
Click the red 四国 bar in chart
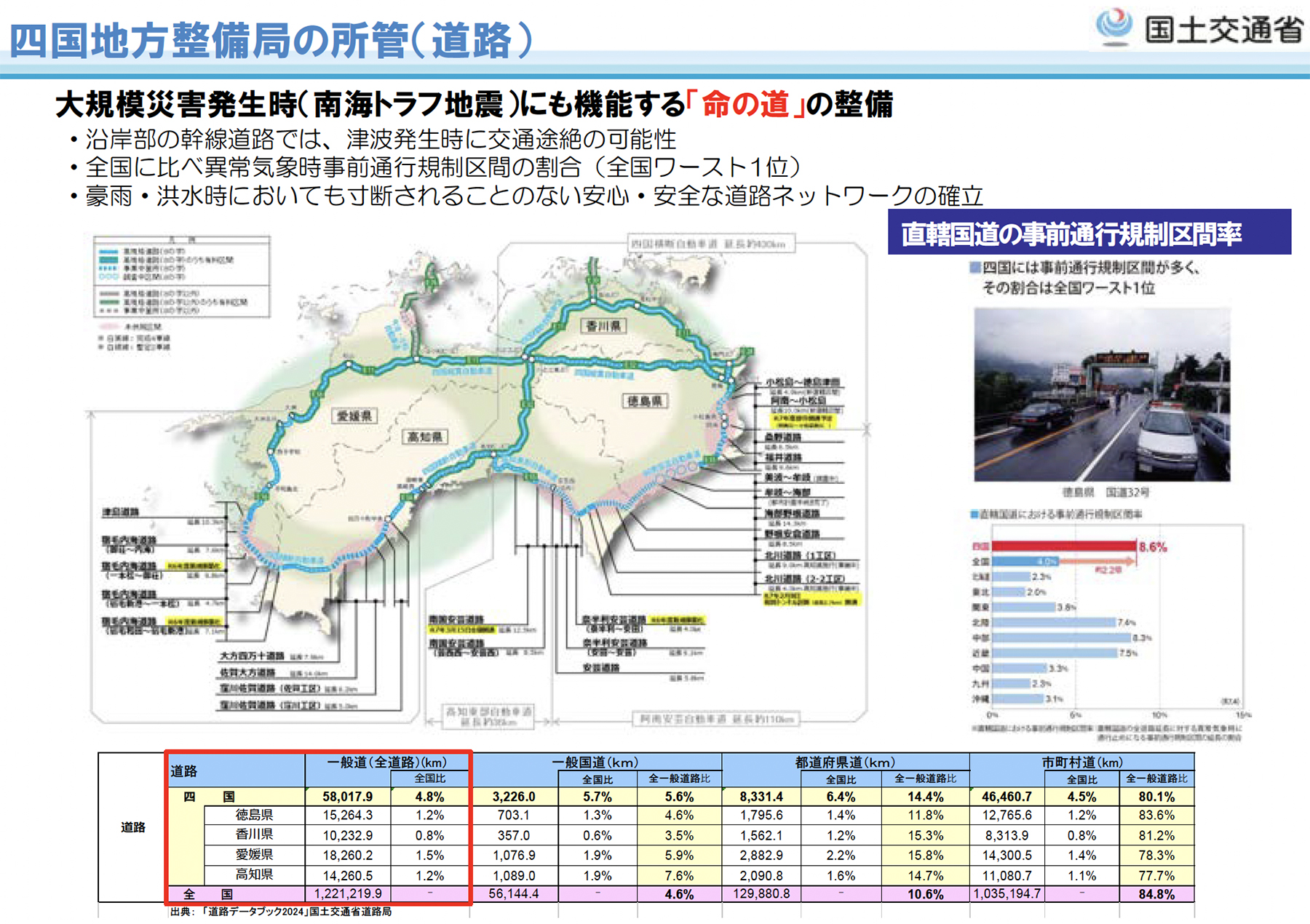pos(1063,546)
